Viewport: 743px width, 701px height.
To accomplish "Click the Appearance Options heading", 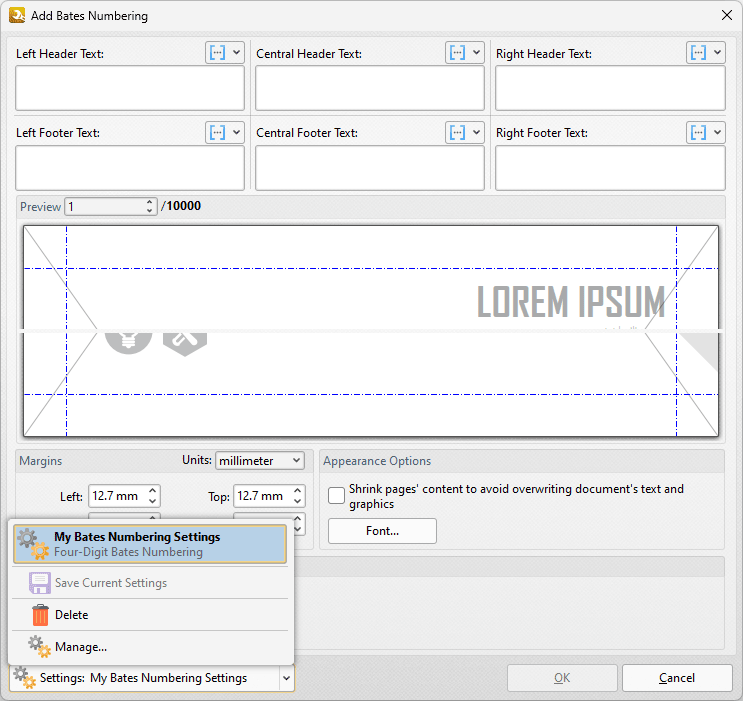I will pos(377,461).
